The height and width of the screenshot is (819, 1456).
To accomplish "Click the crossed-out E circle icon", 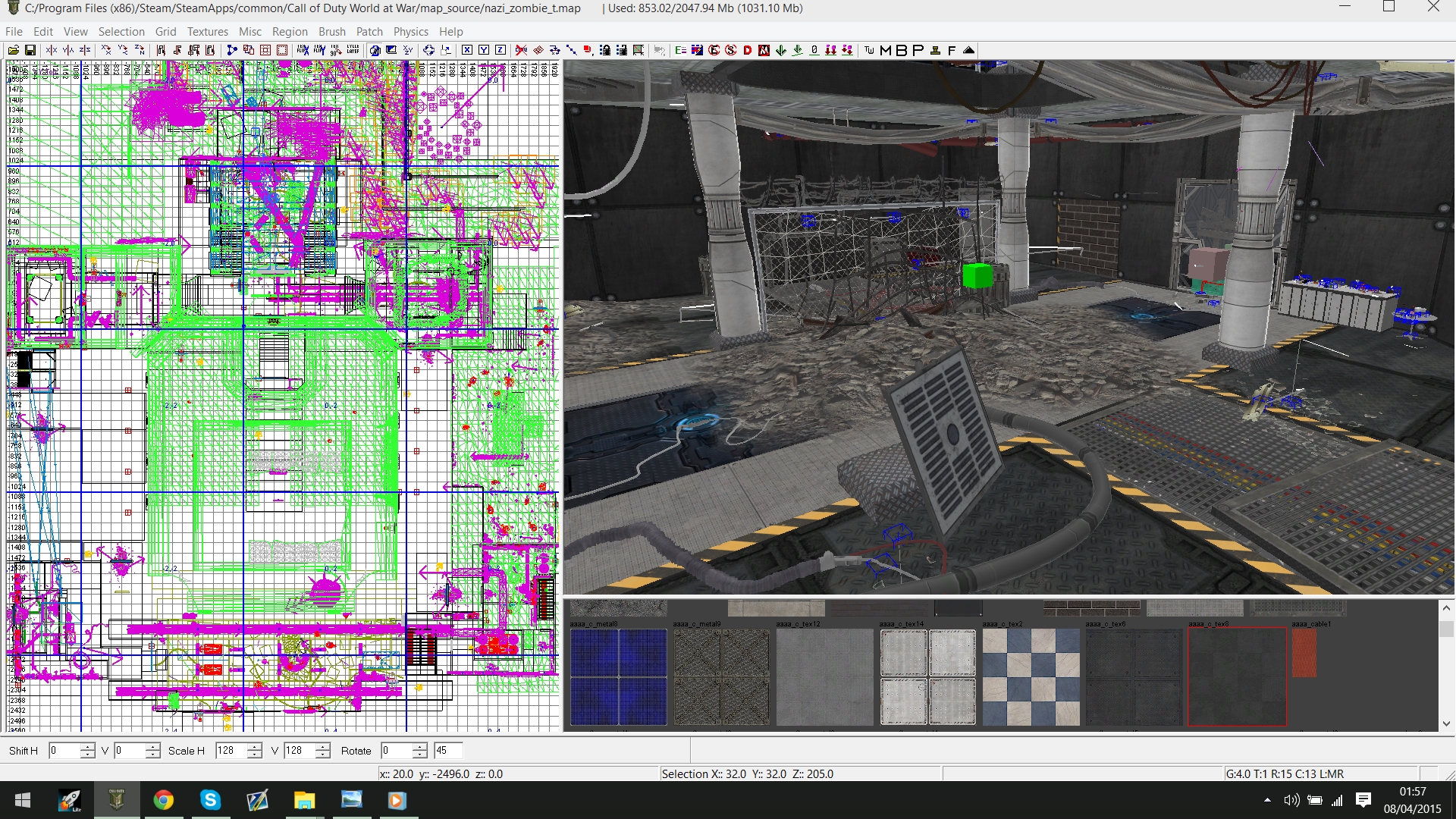I will point(714,50).
